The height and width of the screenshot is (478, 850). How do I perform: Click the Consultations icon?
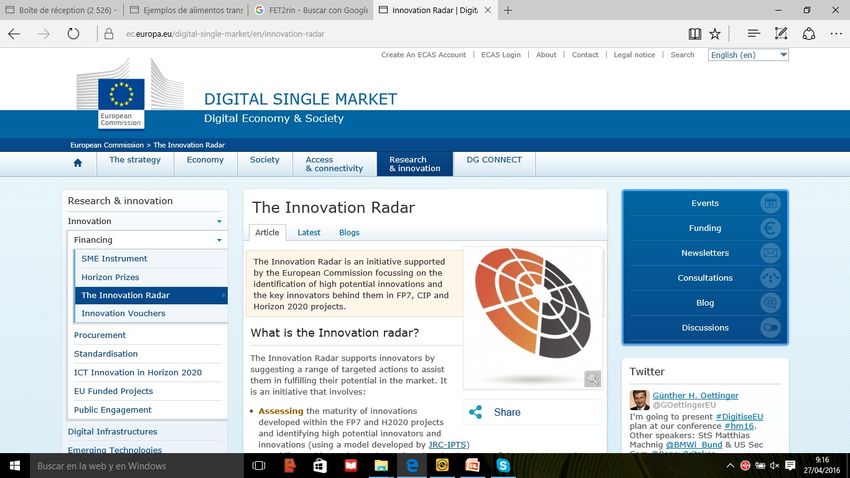(770, 278)
